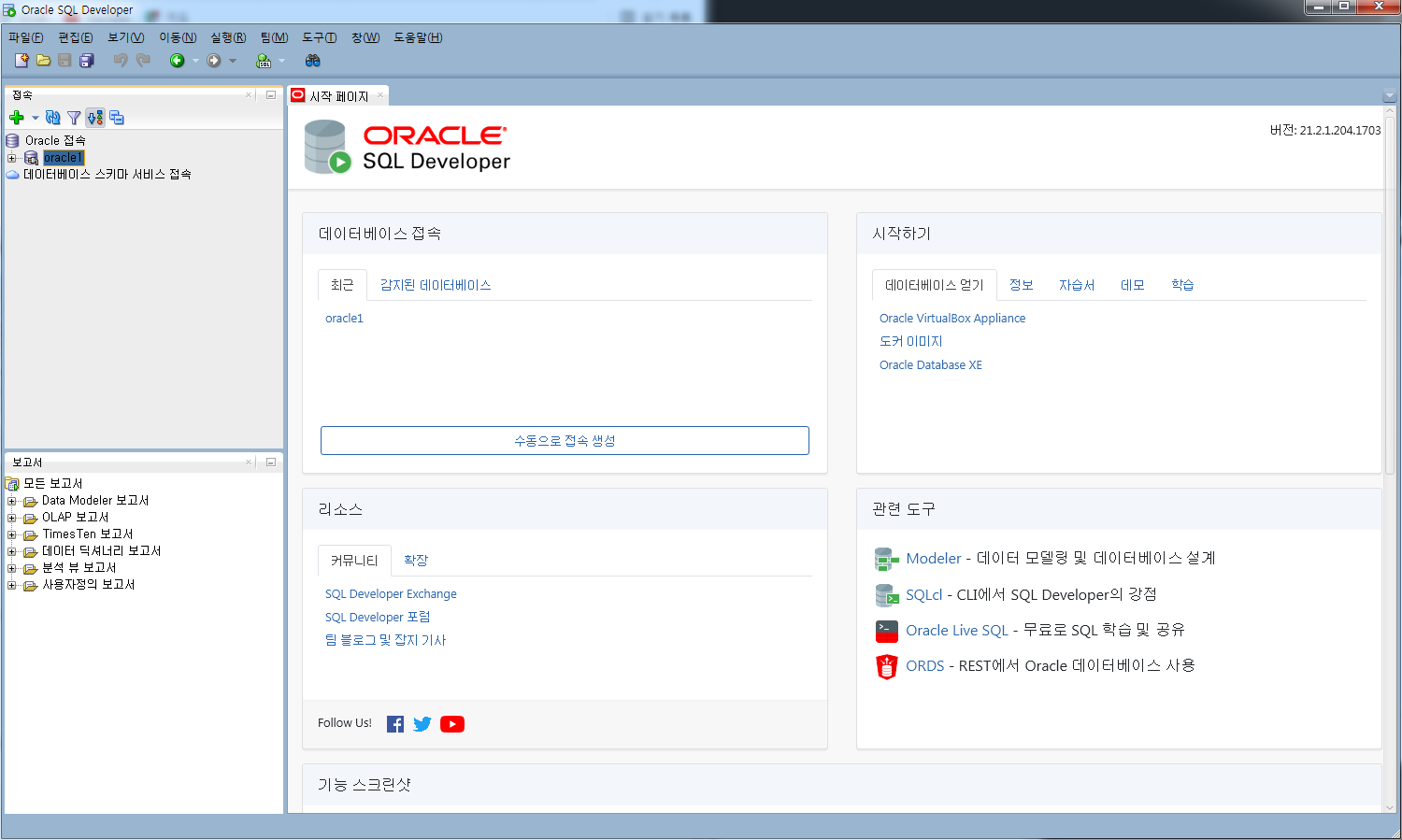
Task: Click the binoculars Find DB Object icon
Action: pyautogui.click(x=313, y=61)
